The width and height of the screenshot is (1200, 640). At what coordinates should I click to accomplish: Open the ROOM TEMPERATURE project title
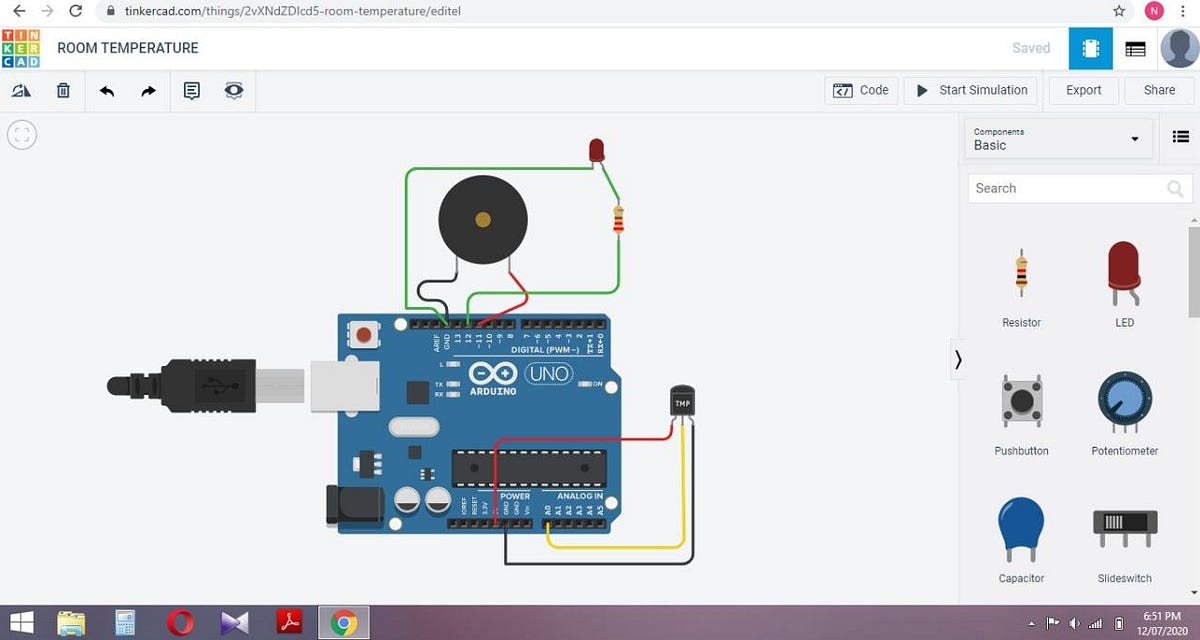[128, 47]
